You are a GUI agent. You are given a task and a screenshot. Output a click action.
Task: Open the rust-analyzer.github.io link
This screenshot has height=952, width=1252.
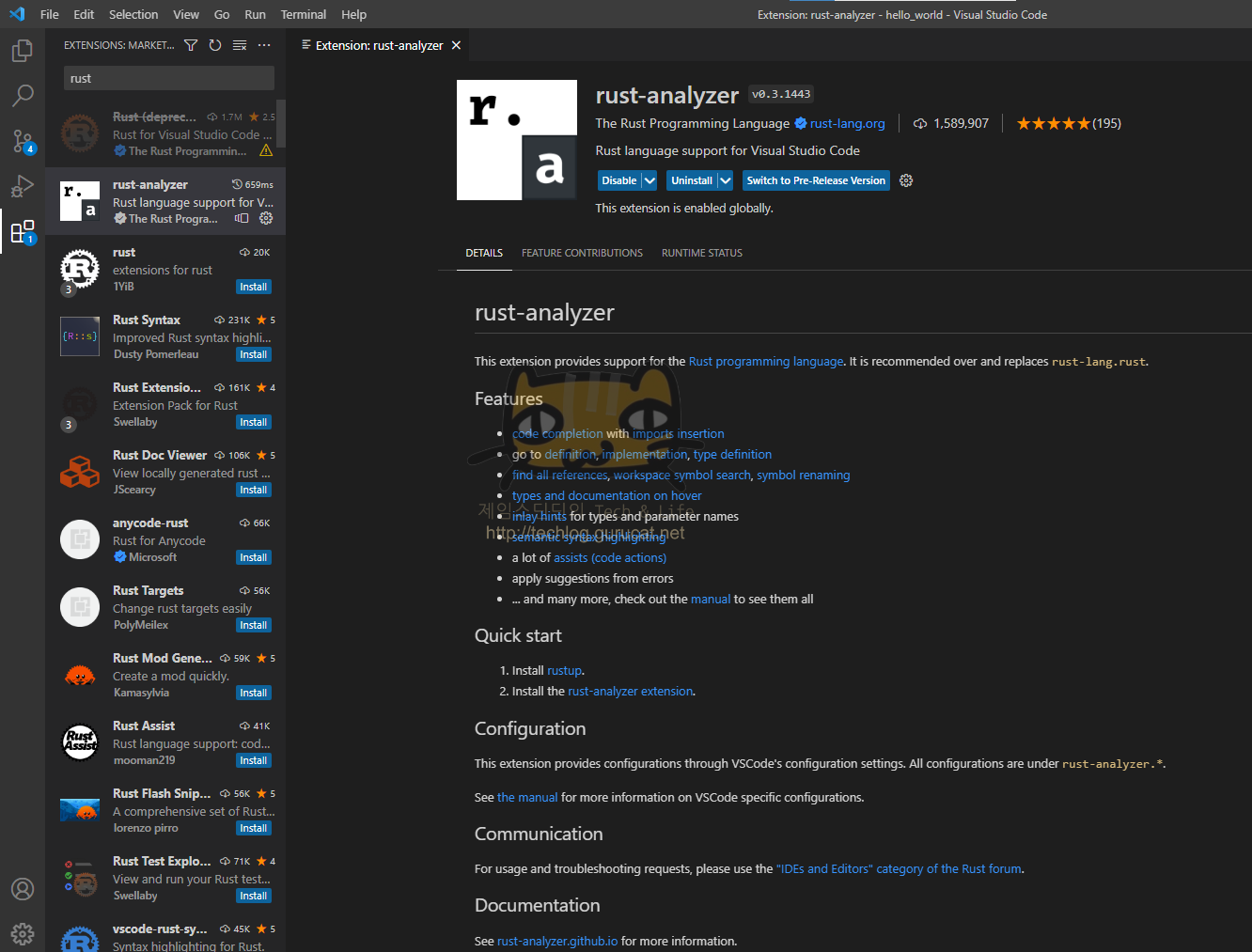pyautogui.click(x=557, y=941)
